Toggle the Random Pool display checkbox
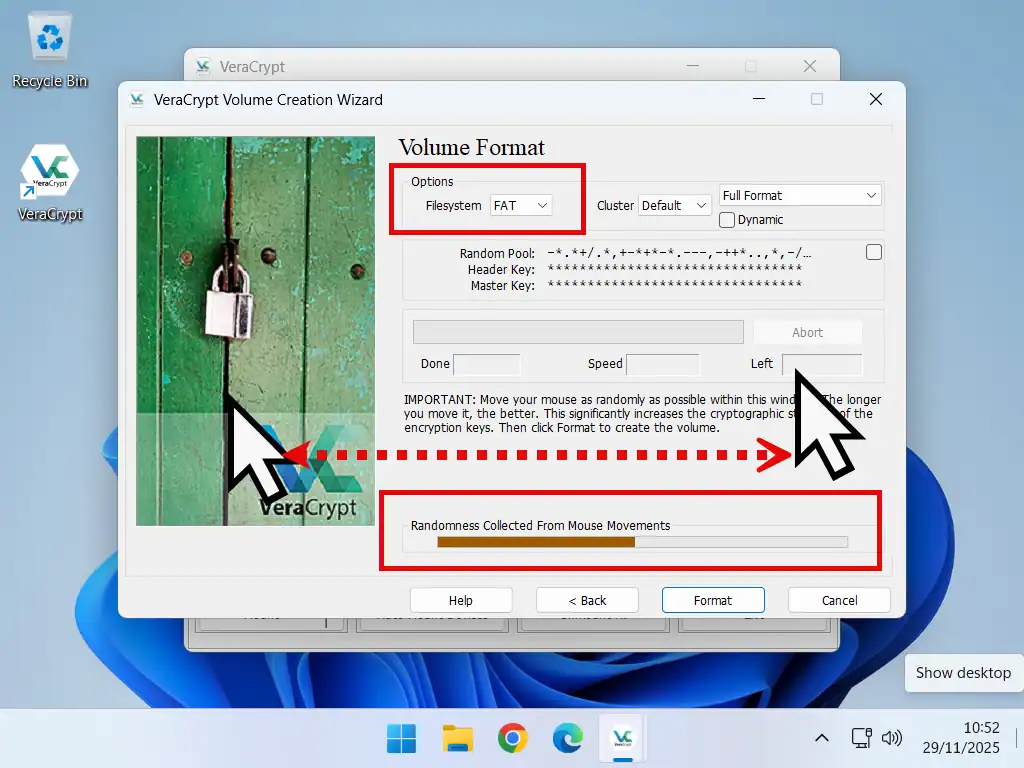The image size is (1024, 768). [873, 252]
